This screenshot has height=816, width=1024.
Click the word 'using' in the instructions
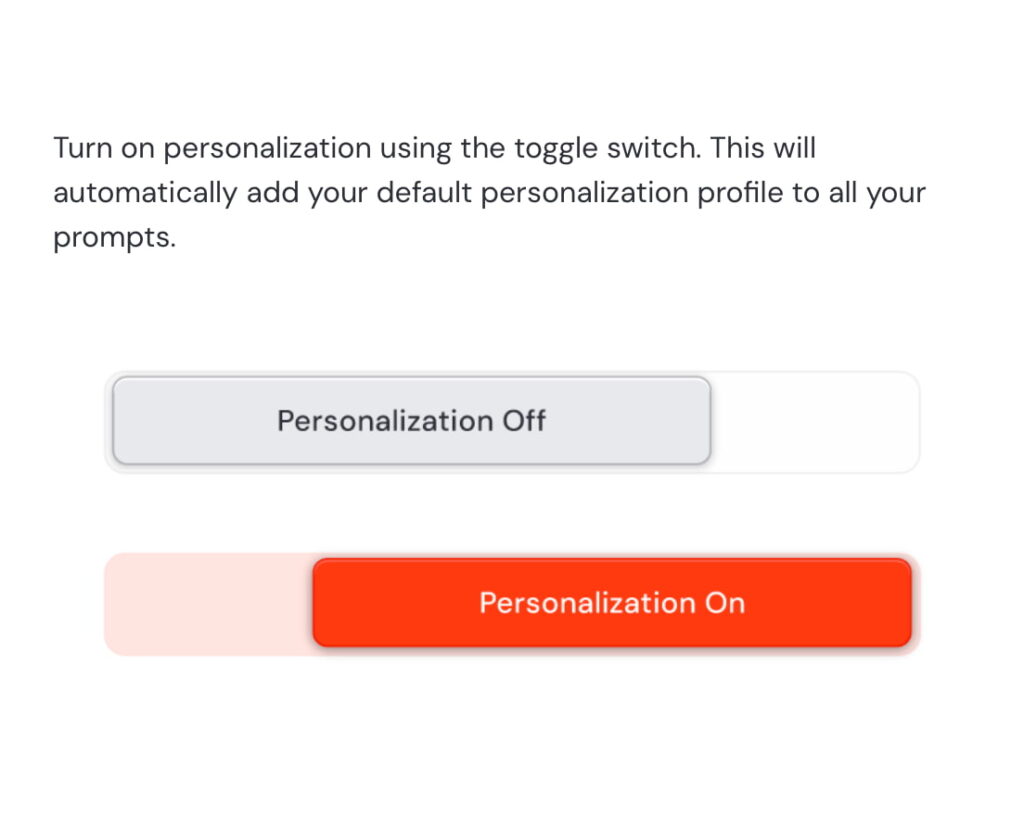(415, 150)
